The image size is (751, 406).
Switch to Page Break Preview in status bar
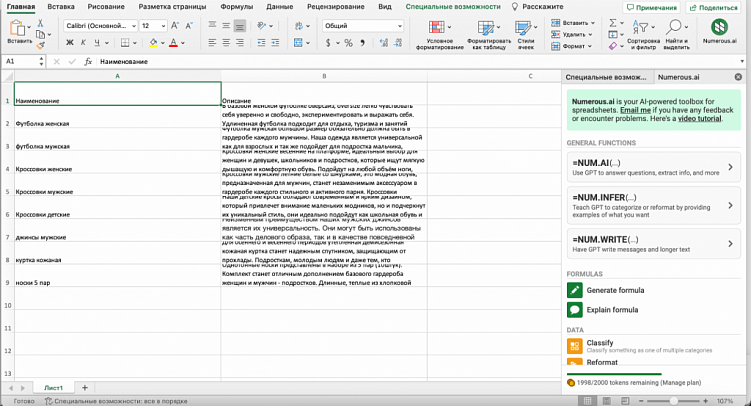point(625,401)
